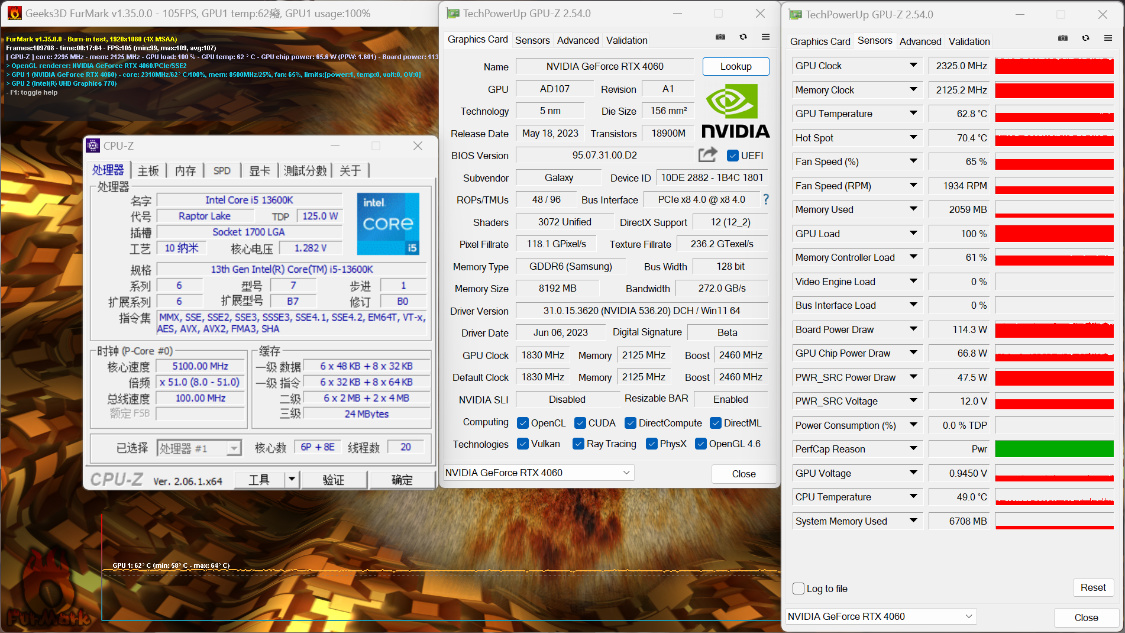Click the Bus Interface question mark icon

tap(766, 200)
